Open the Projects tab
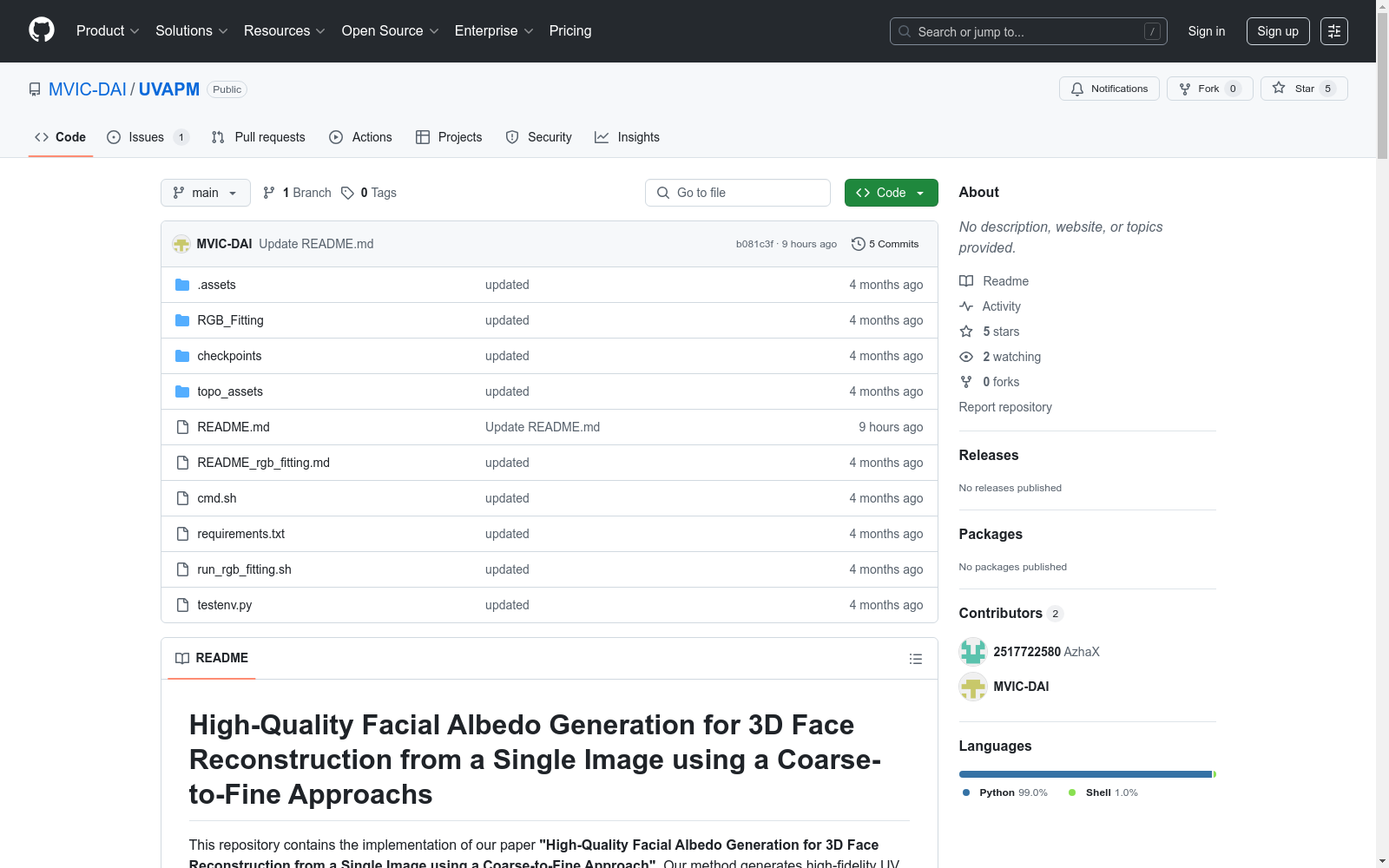This screenshot has height=868, width=1389. 449,137
